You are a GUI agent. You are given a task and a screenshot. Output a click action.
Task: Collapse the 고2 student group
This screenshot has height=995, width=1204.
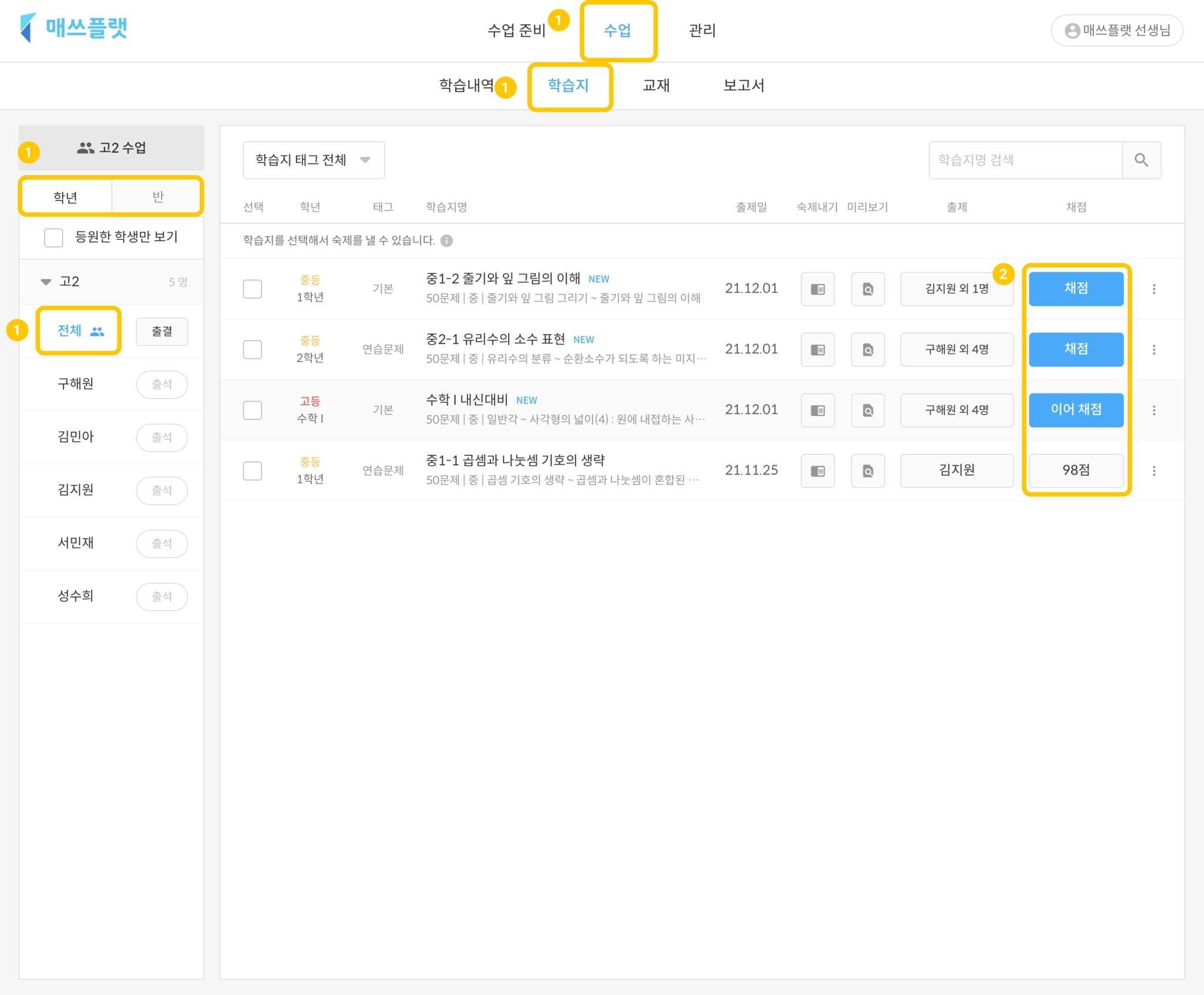tap(46, 282)
